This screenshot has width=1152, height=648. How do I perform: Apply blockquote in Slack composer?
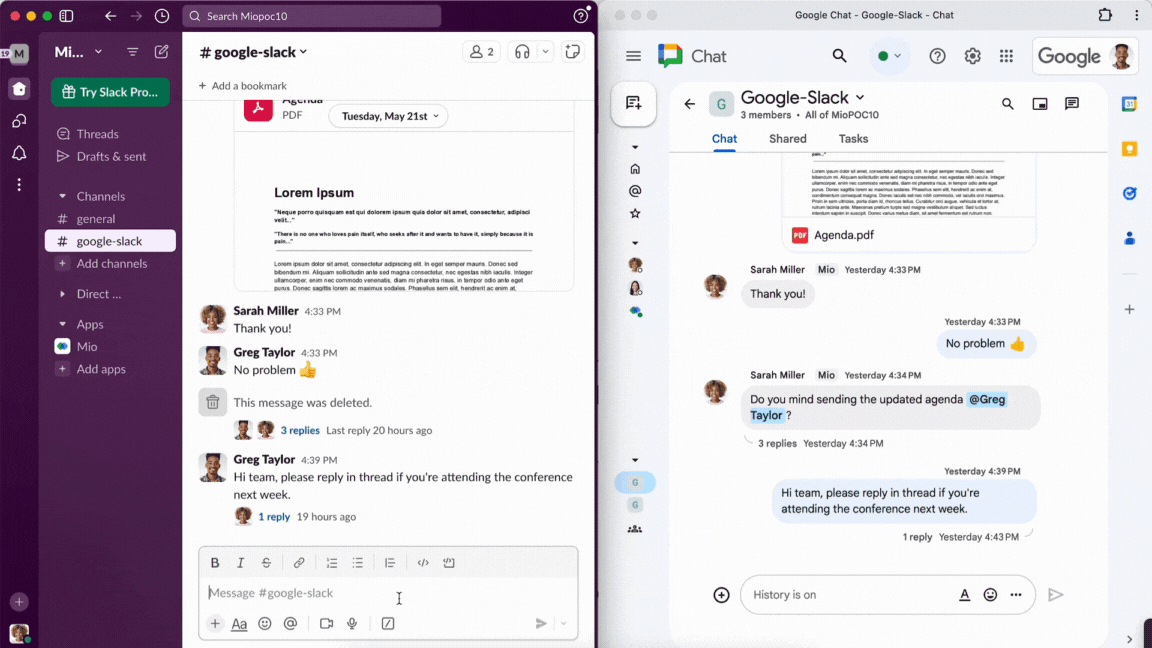pyautogui.click(x=390, y=563)
